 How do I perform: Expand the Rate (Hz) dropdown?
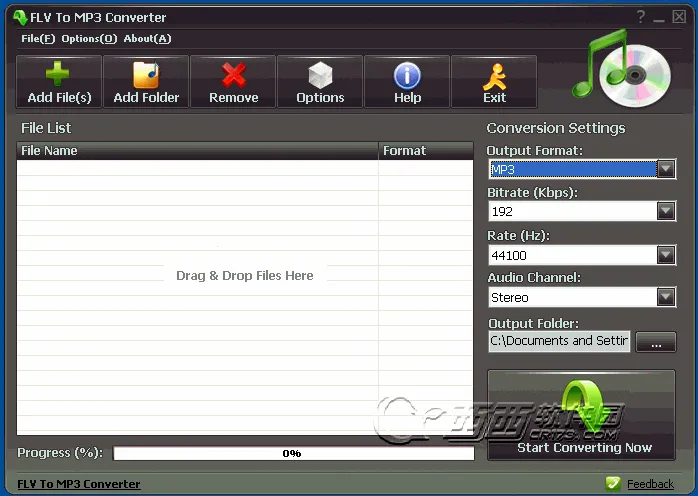point(666,255)
